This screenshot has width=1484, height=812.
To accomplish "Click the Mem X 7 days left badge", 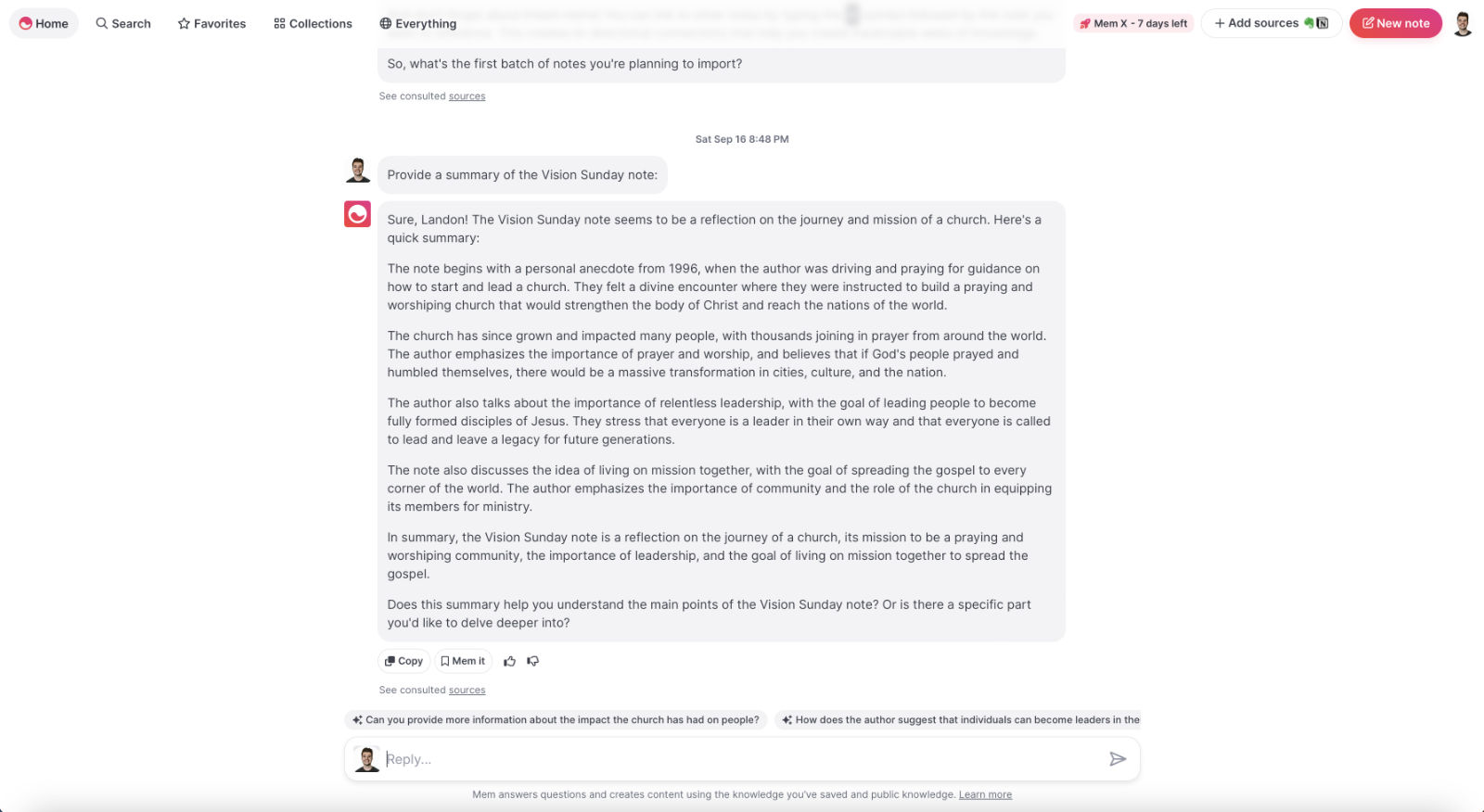I will coord(1133,23).
